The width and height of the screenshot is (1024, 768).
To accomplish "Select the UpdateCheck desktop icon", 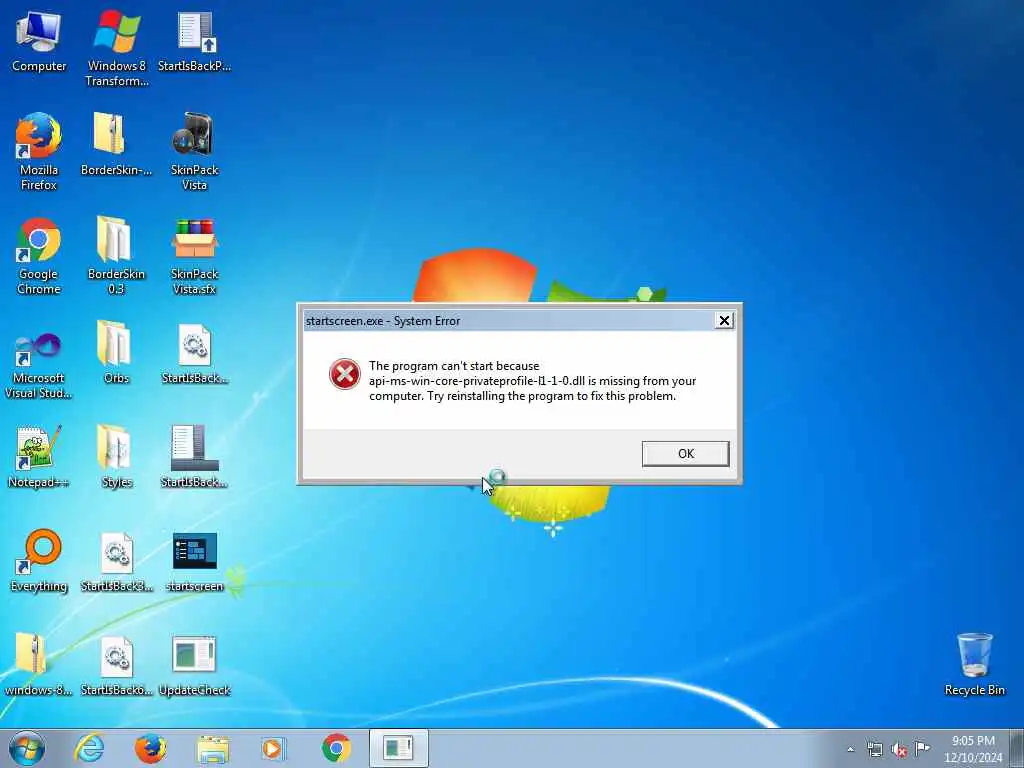I will point(195,665).
